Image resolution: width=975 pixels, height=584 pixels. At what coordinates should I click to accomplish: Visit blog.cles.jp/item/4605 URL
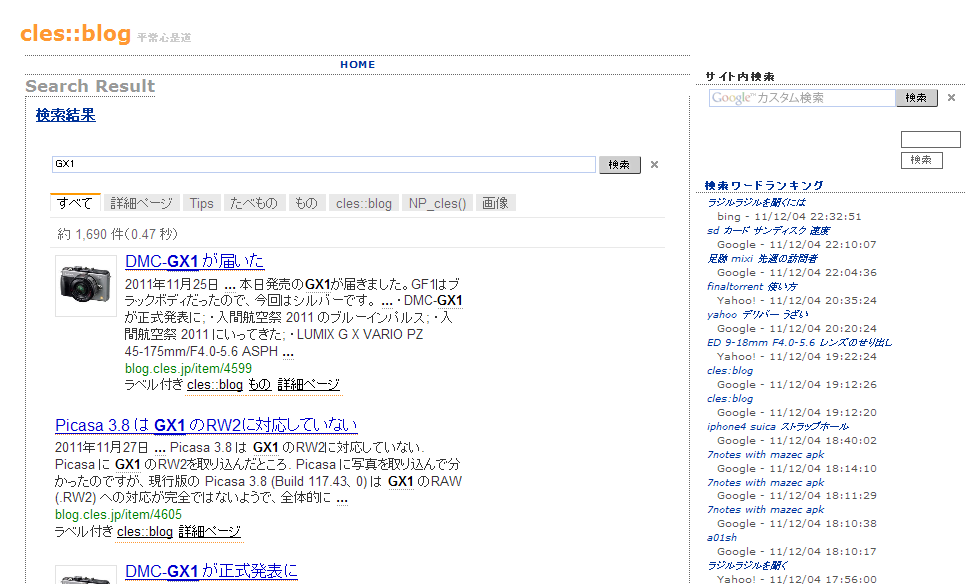(118, 514)
